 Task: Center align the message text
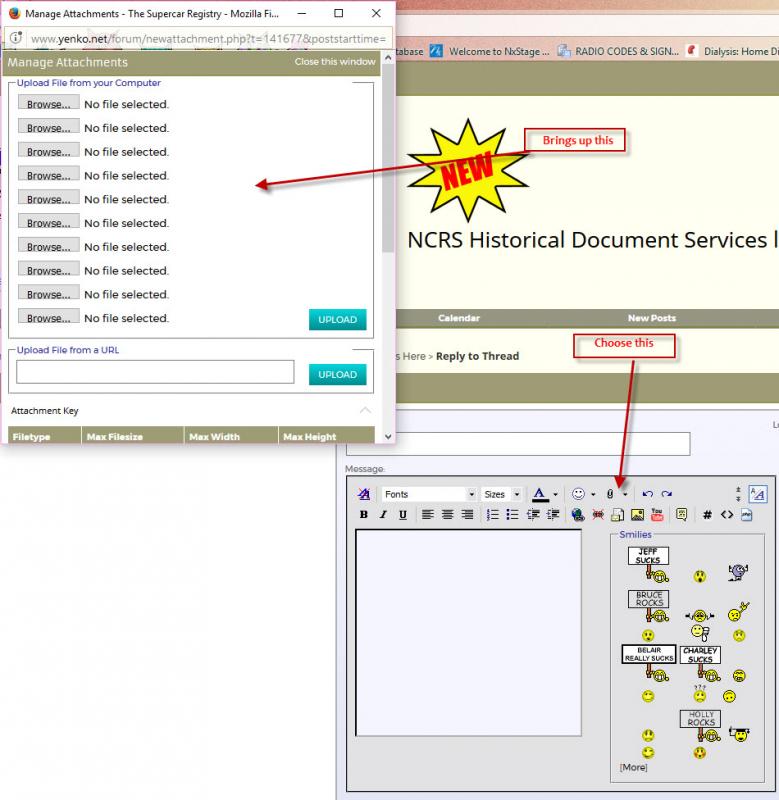(x=447, y=515)
